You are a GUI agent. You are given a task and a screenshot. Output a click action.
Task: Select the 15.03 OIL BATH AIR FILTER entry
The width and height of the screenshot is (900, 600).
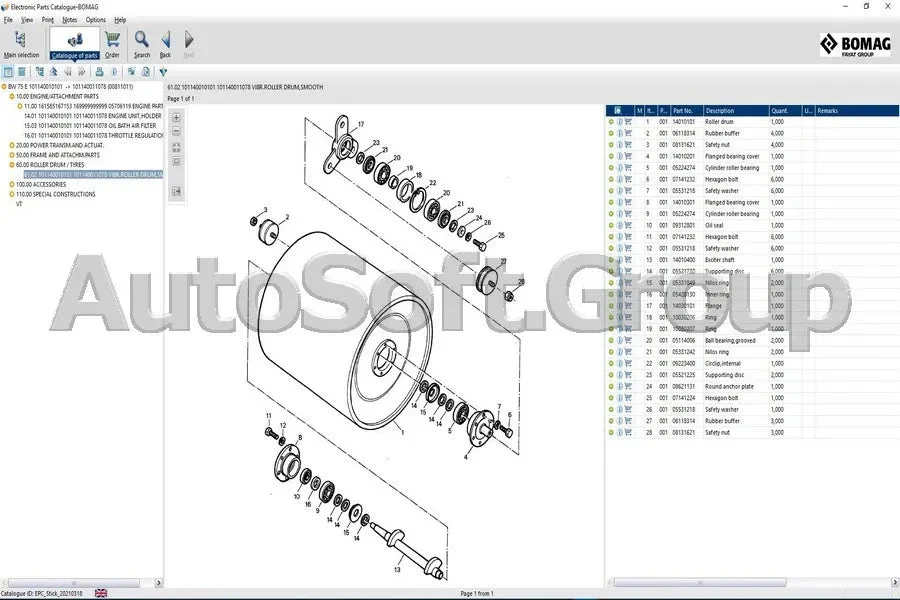[90, 126]
